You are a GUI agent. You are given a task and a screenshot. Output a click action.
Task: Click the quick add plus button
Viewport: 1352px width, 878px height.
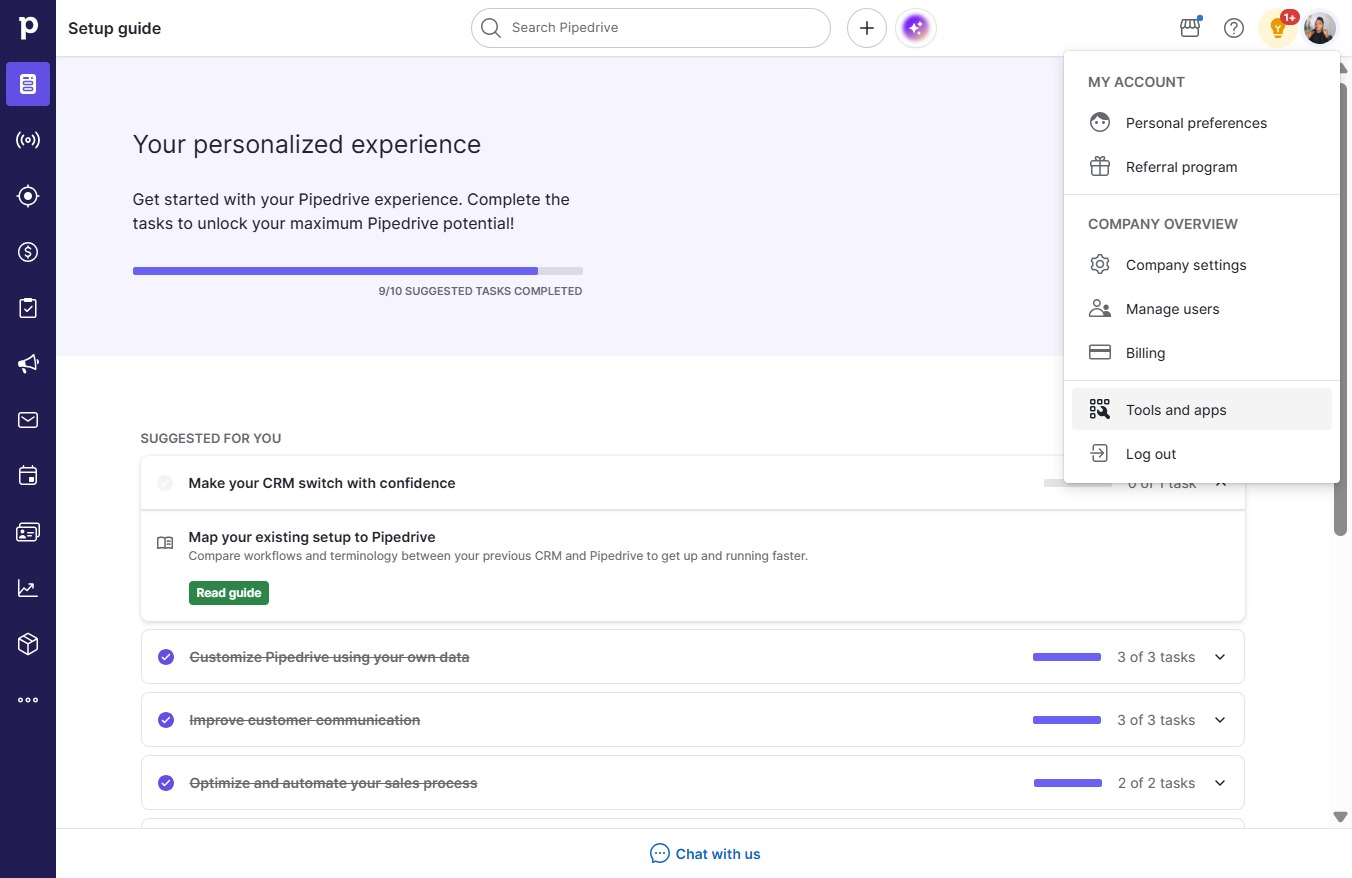pos(867,28)
